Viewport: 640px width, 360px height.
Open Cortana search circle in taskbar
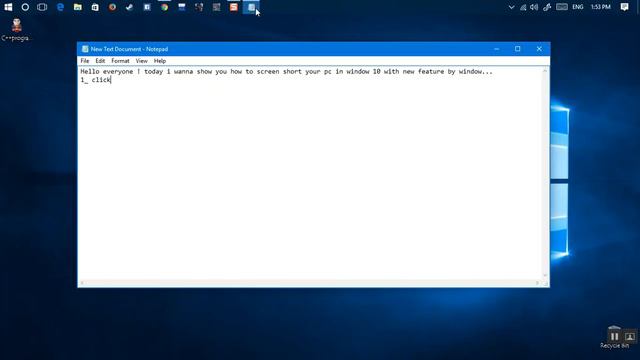(x=25, y=7)
